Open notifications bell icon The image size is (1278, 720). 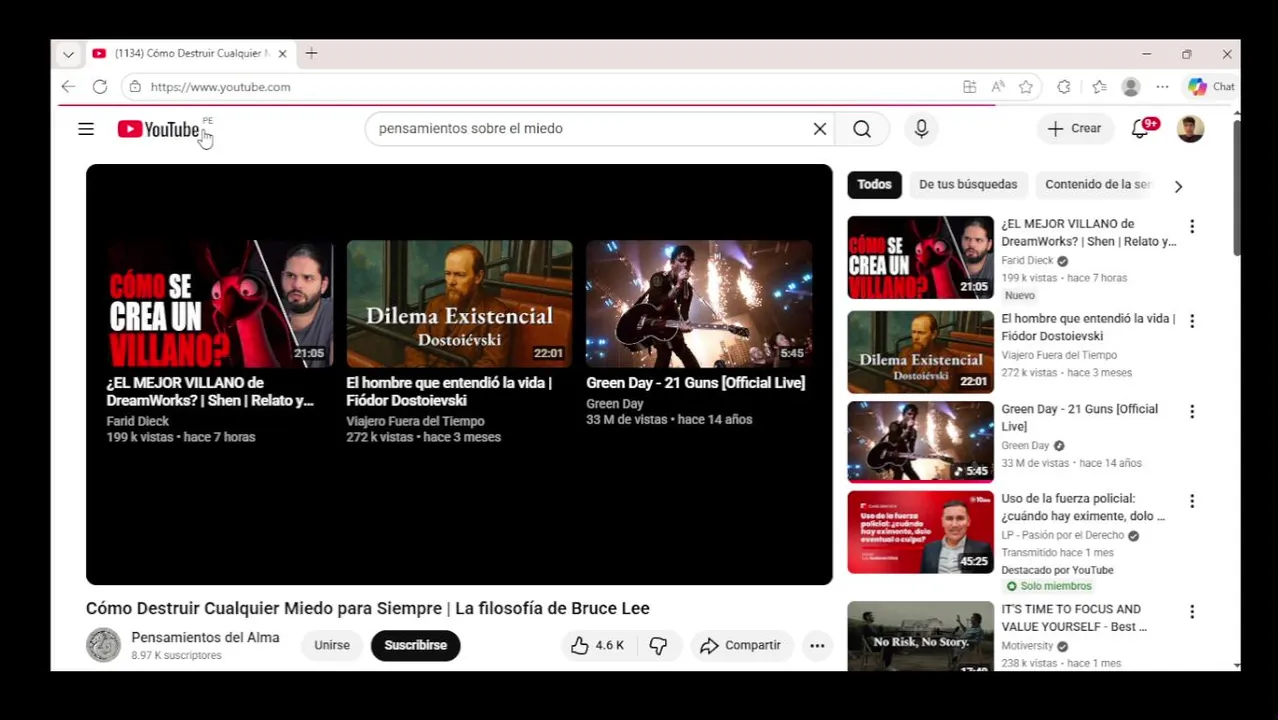pos(1140,128)
